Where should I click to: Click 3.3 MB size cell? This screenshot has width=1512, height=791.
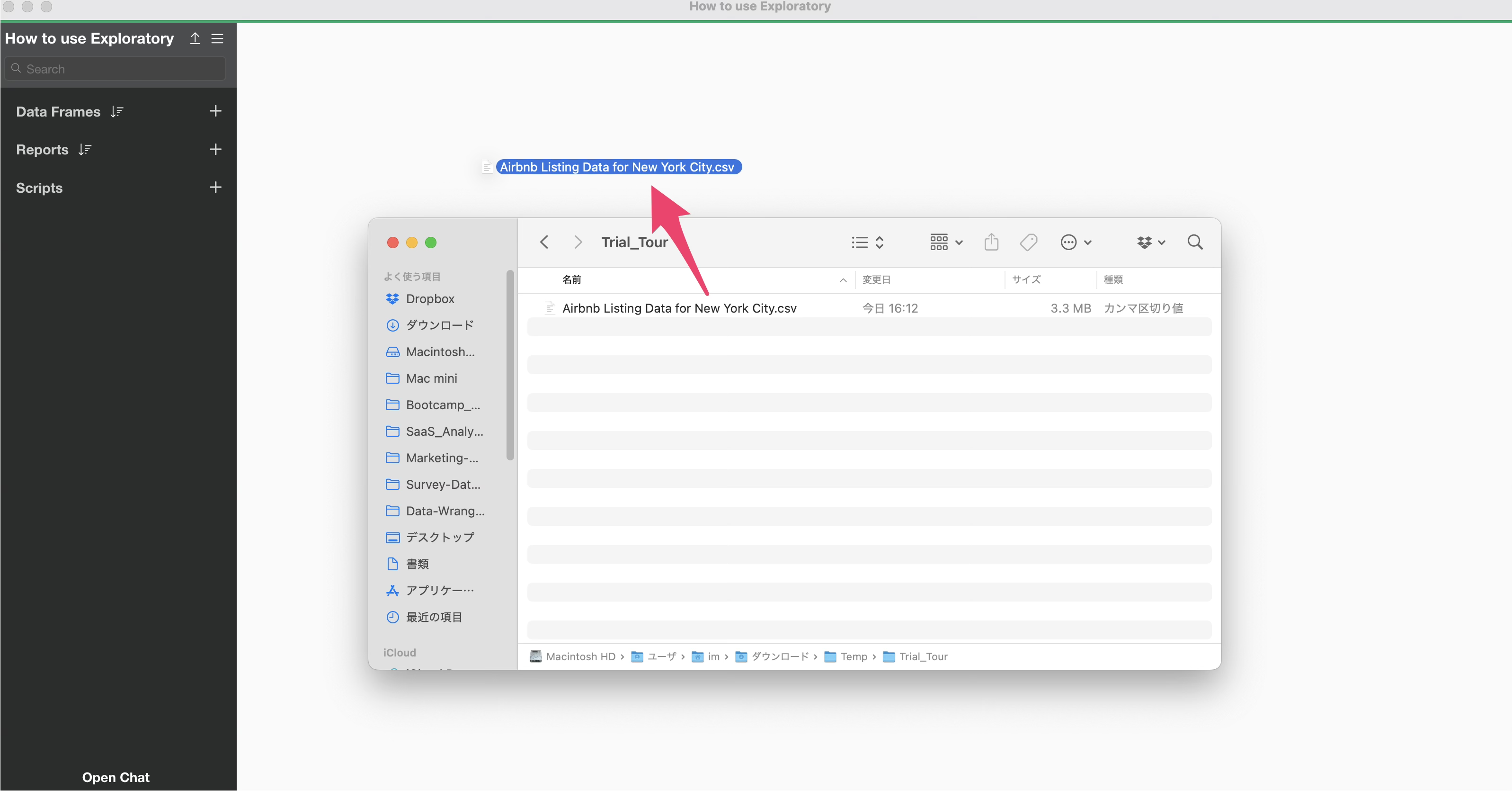(x=1071, y=308)
